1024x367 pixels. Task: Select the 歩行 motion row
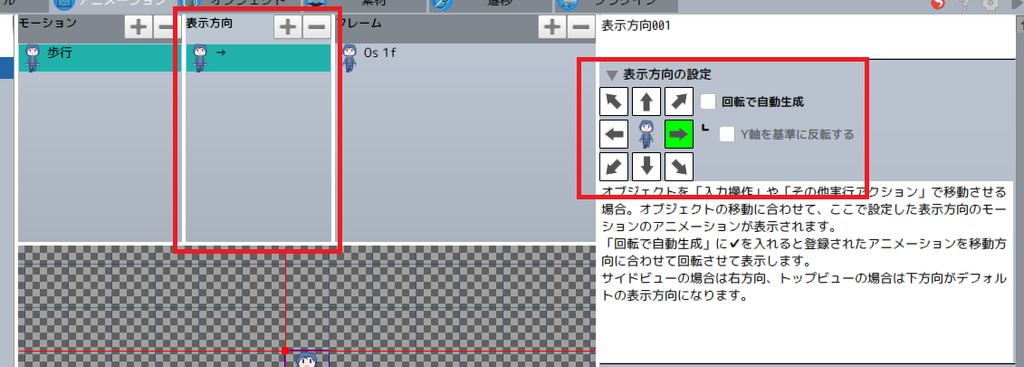[x=99, y=57]
